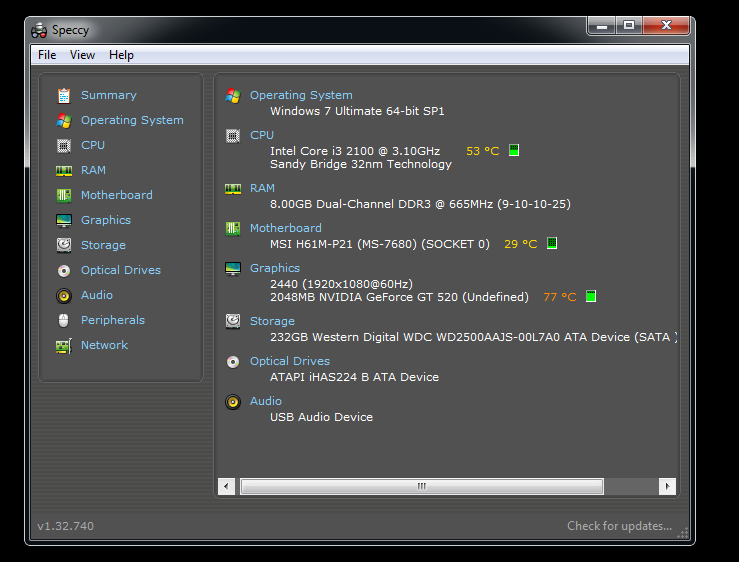Open the View menu
Image resolution: width=739 pixels, height=562 pixels.
82,55
